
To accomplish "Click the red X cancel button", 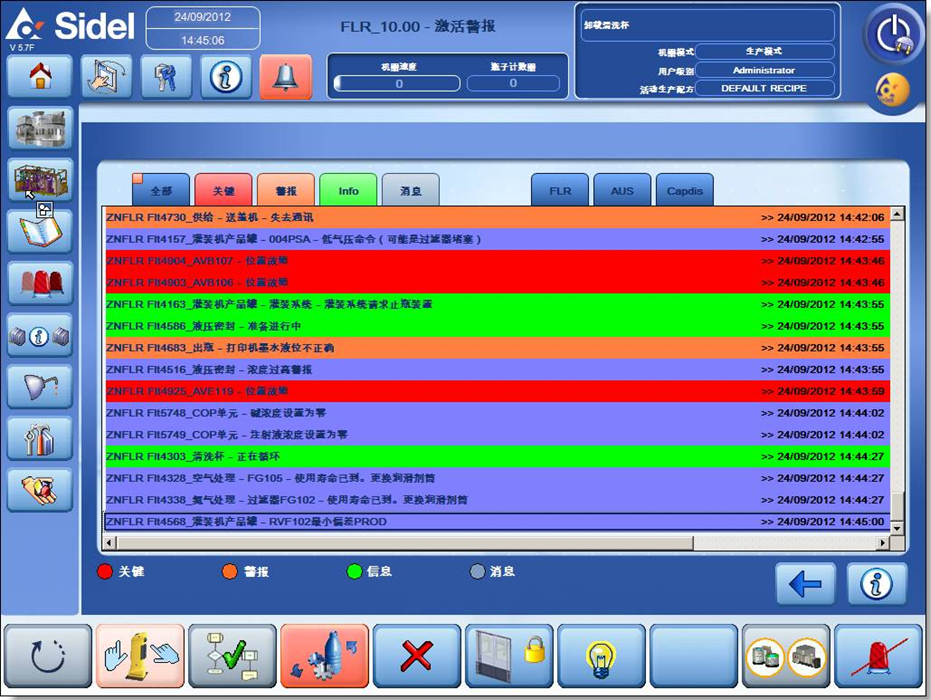I will click(x=417, y=656).
